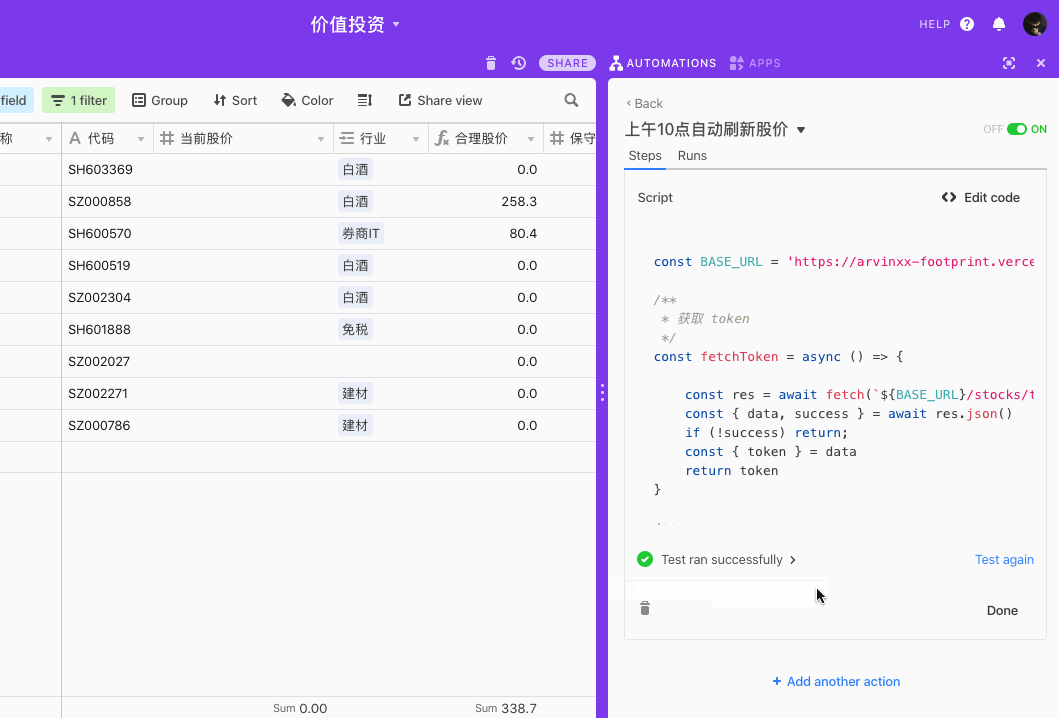1059x718 pixels.
Task: Enable grouping with the Group button
Action: click(160, 100)
